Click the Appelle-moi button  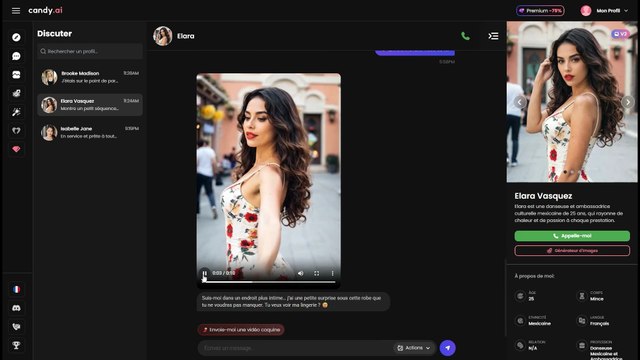click(x=572, y=236)
